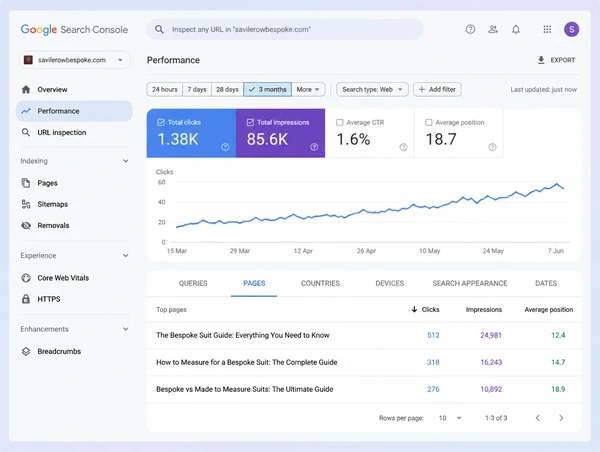The height and width of the screenshot is (452, 600).
Task: Switch to the DEVICES tab
Action: pos(390,283)
